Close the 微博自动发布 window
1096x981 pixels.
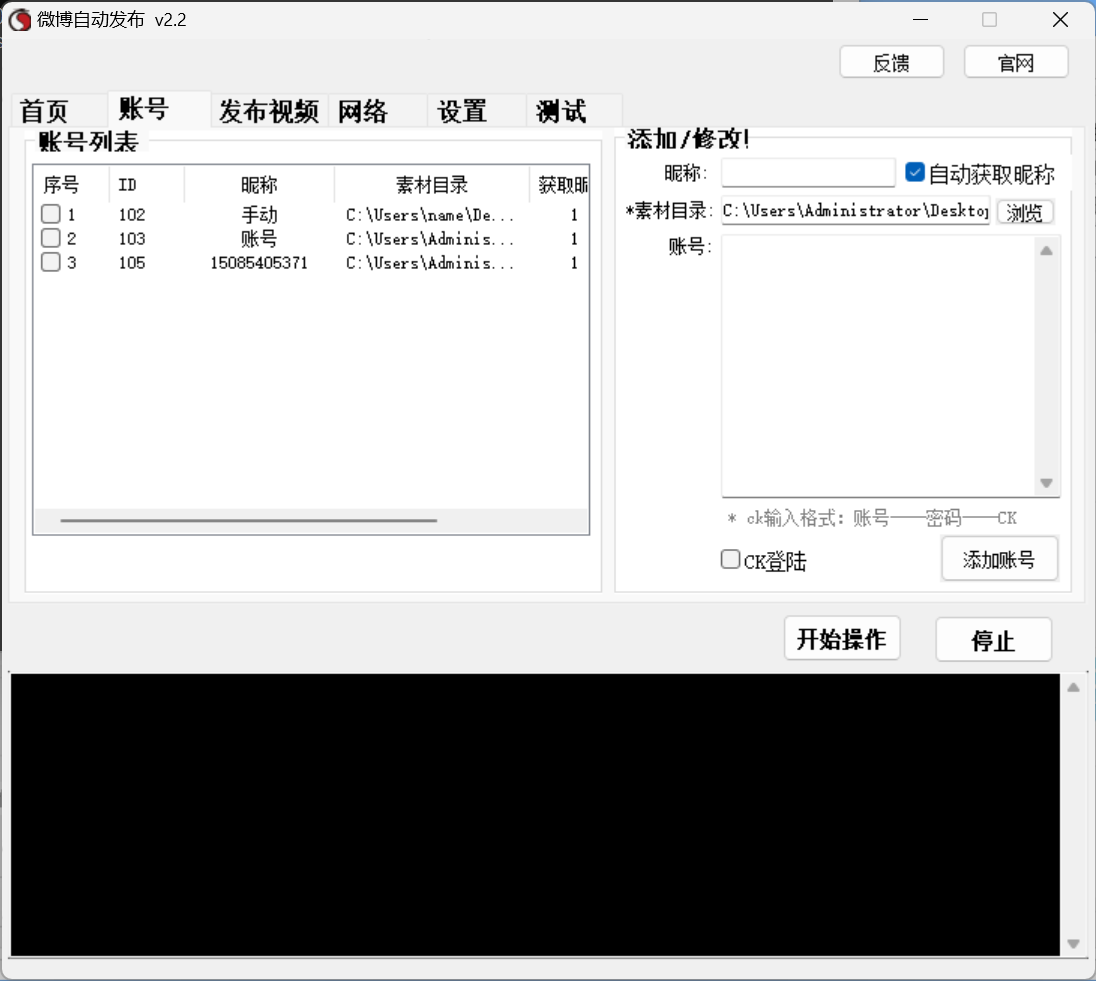coord(1060,20)
